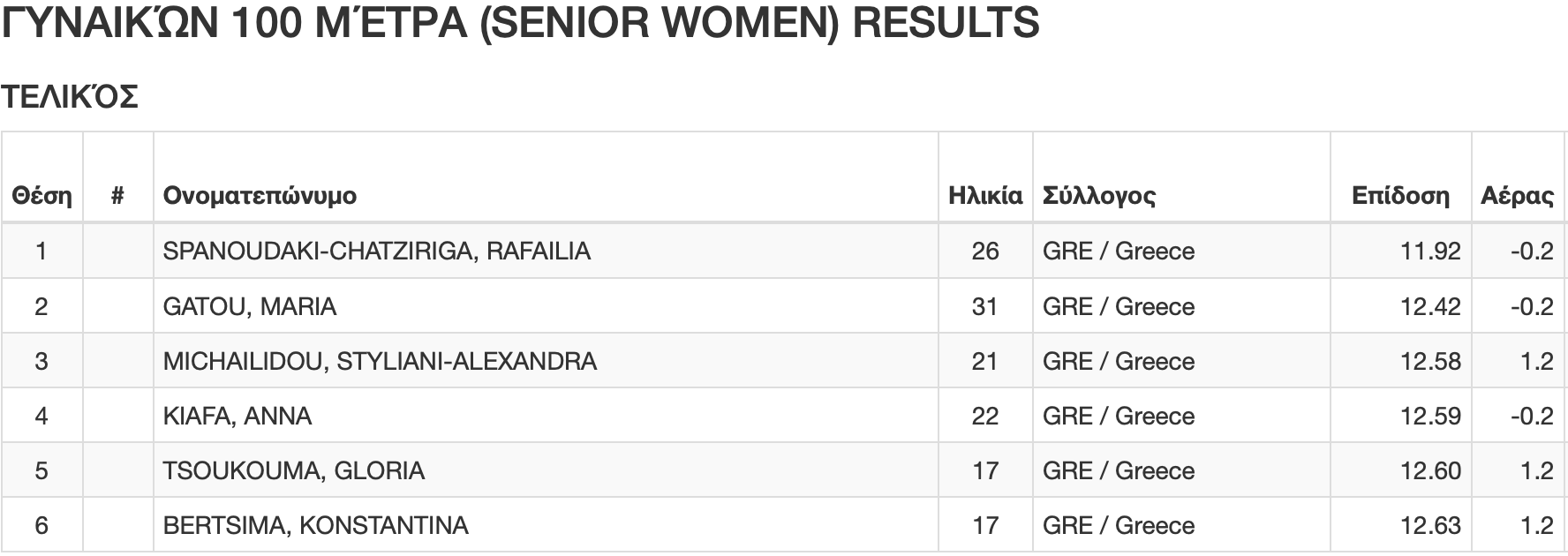Image resolution: width=1568 pixels, height=556 pixels.
Task: Click the 12.63 performance value
Action: tap(1431, 525)
